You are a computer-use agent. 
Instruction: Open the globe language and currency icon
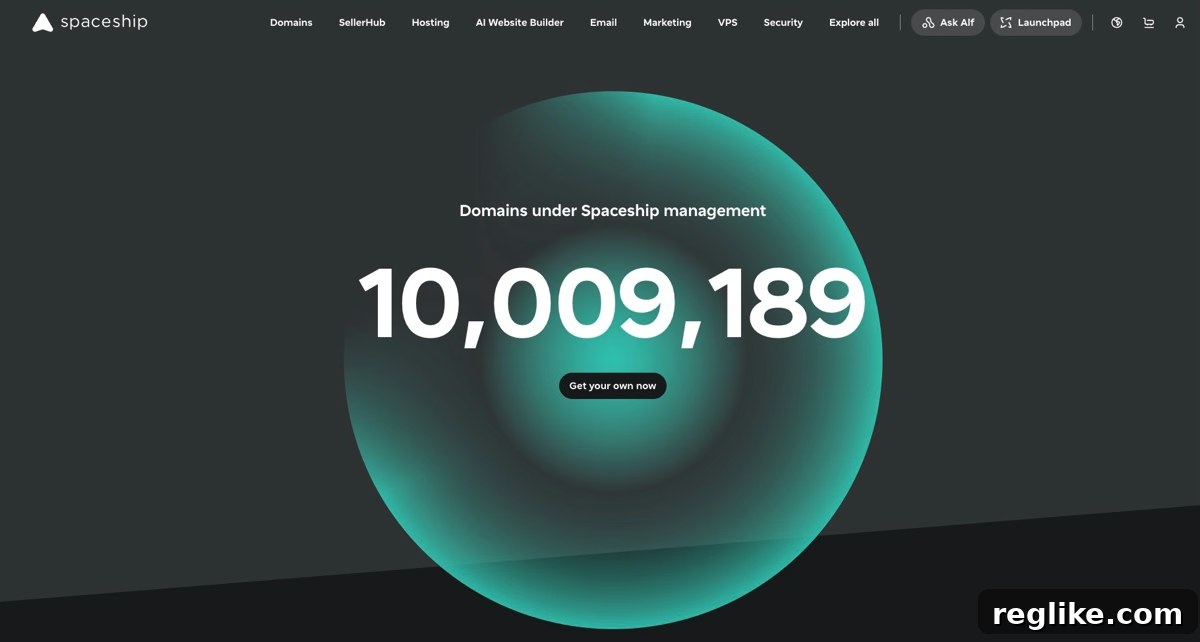tap(1117, 22)
